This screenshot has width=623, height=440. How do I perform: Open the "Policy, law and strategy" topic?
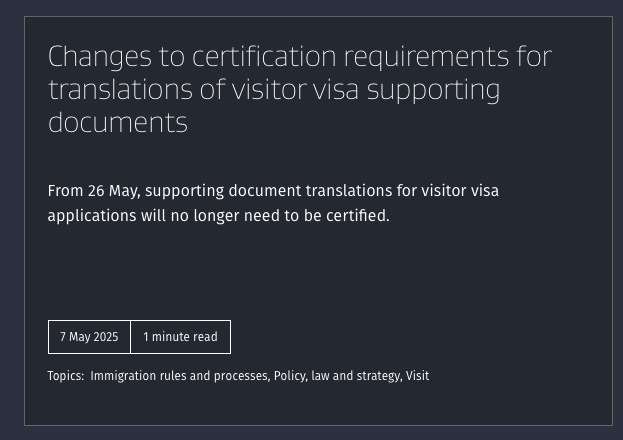click(x=338, y=376)
